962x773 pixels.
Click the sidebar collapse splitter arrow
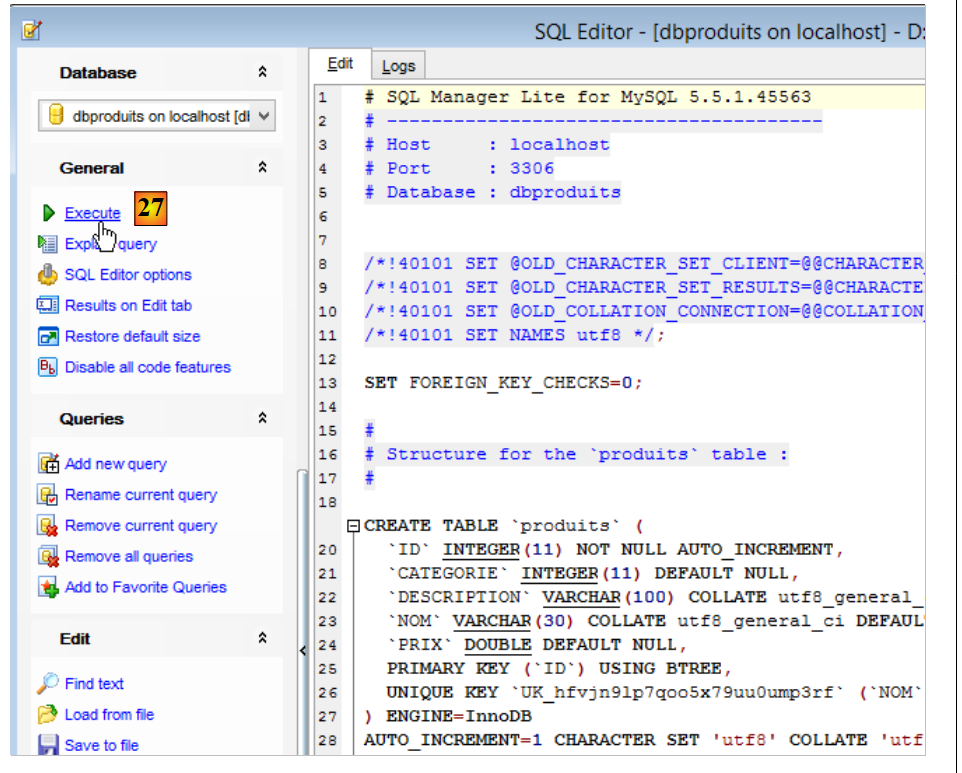point(303,651)
